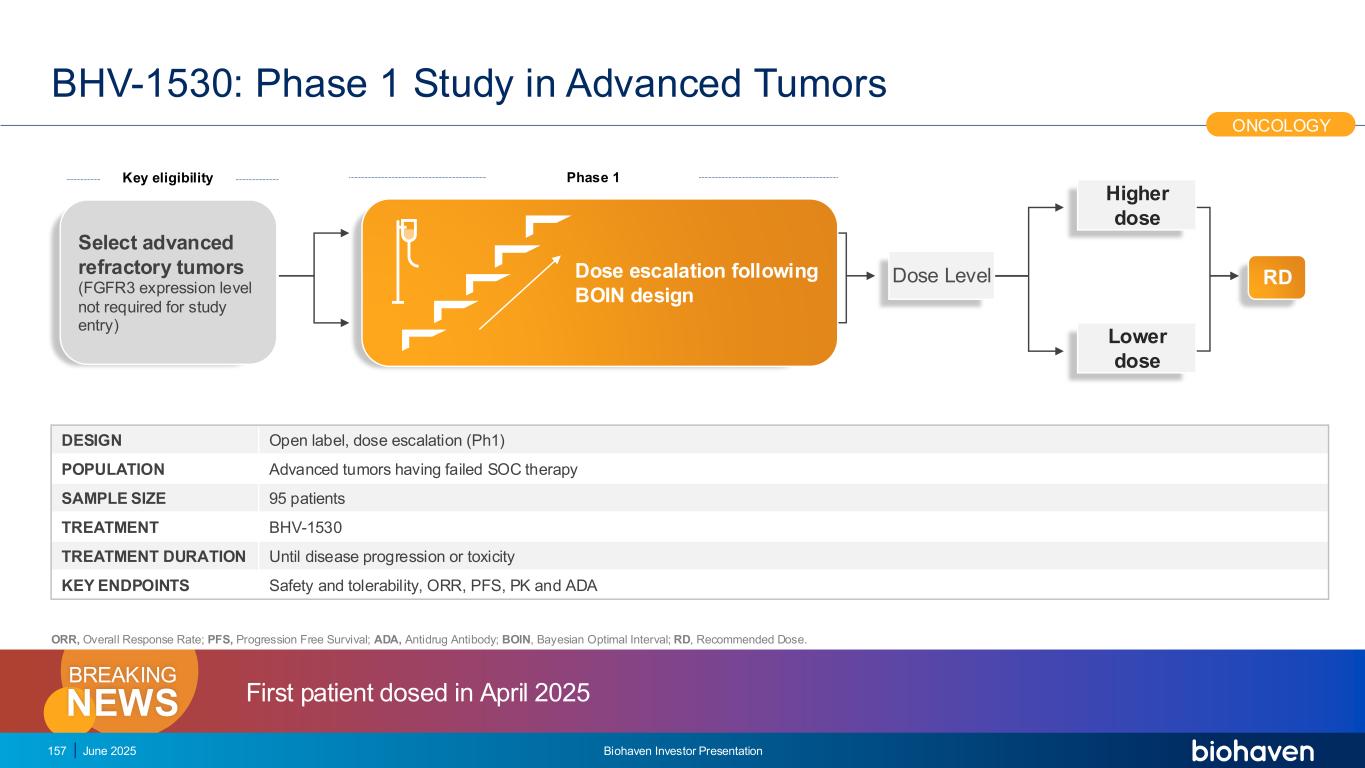Screen dimensions: 1365x768
Task: Click the dose escalation staircase graphic
Action: tap(486, 283)
